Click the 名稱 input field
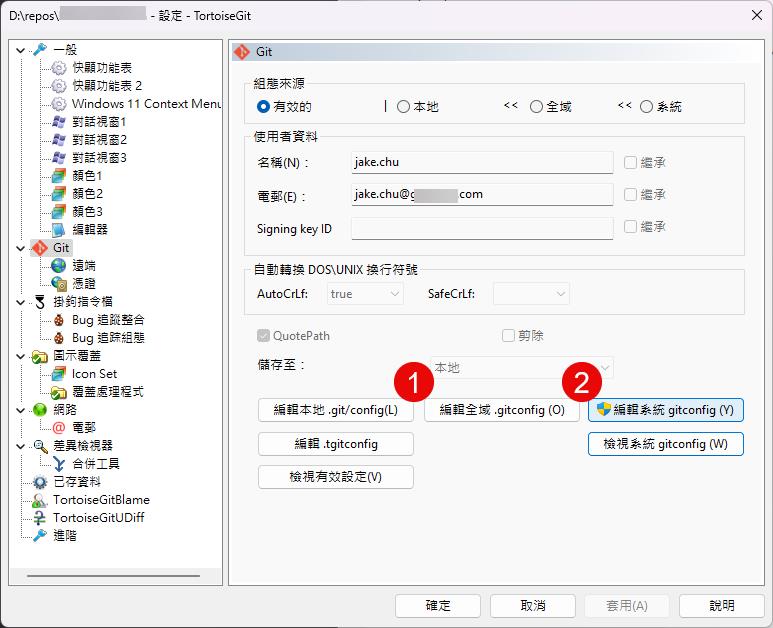 click(482, 162)
